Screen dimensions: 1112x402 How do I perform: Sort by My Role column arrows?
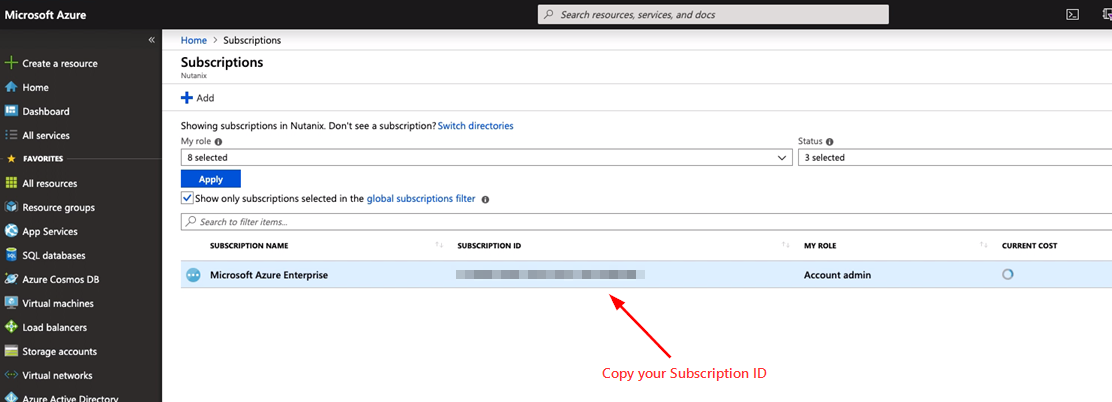[x=984, y=245]
